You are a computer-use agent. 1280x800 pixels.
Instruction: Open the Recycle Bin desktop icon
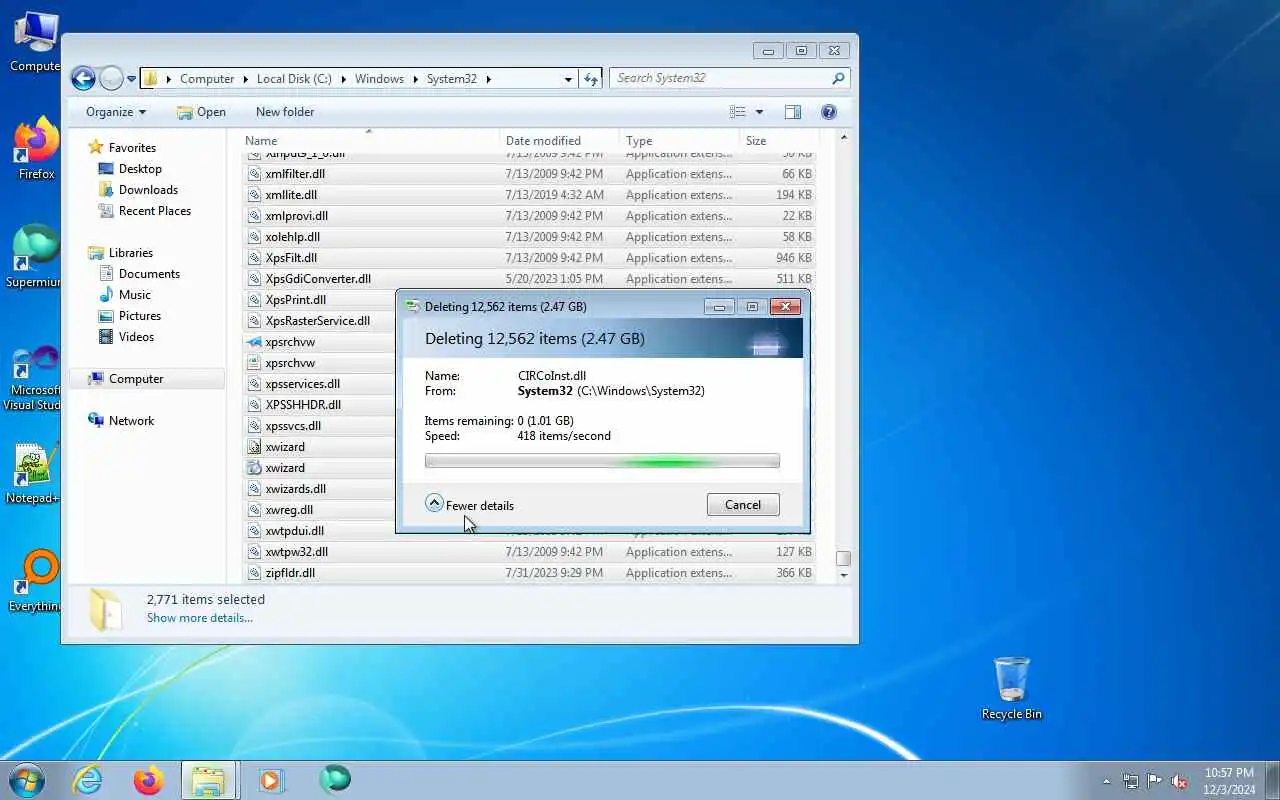pyautogui.click(x=1012, y=688)
